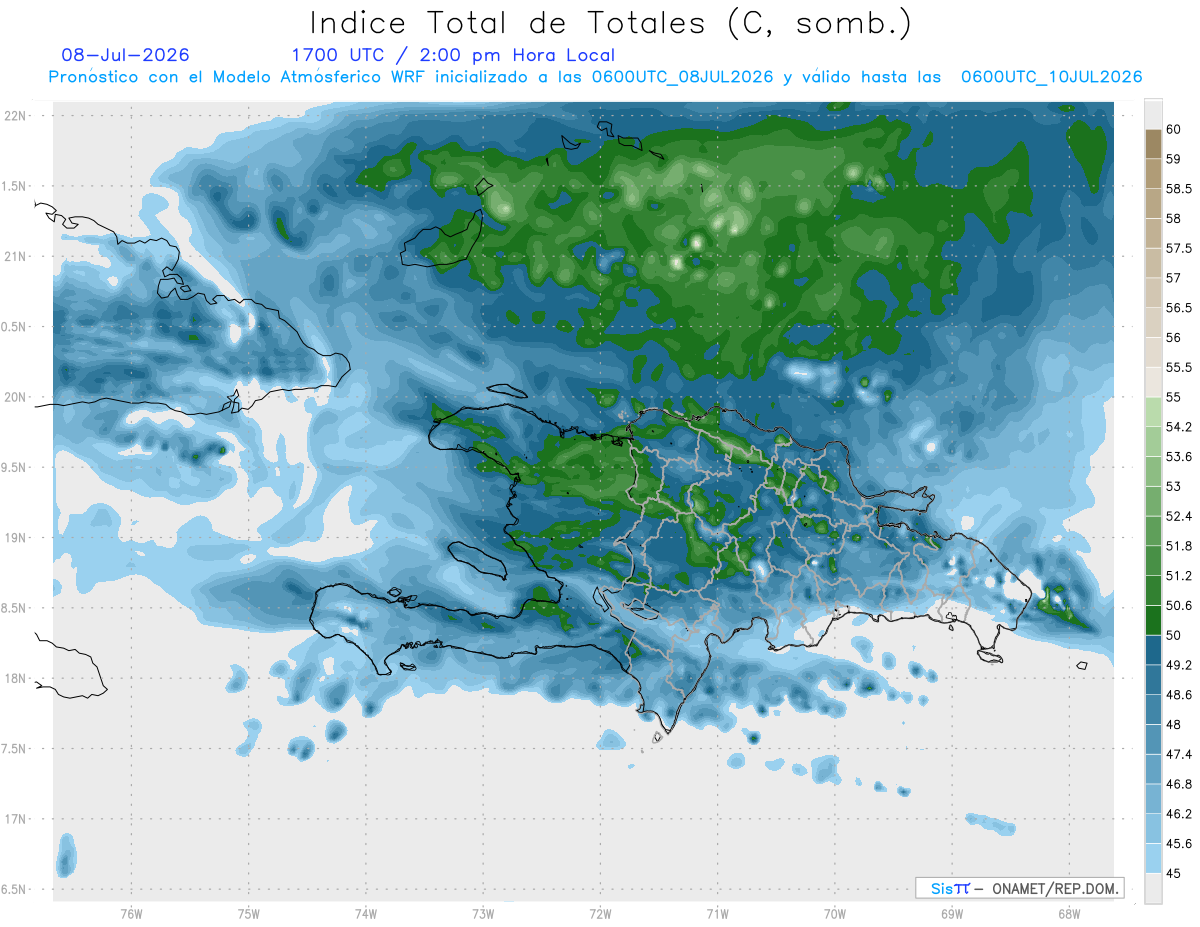Click the colorbar value "53"
The width and height of the screenshot is (1200, 927).
coord(1174,487)
